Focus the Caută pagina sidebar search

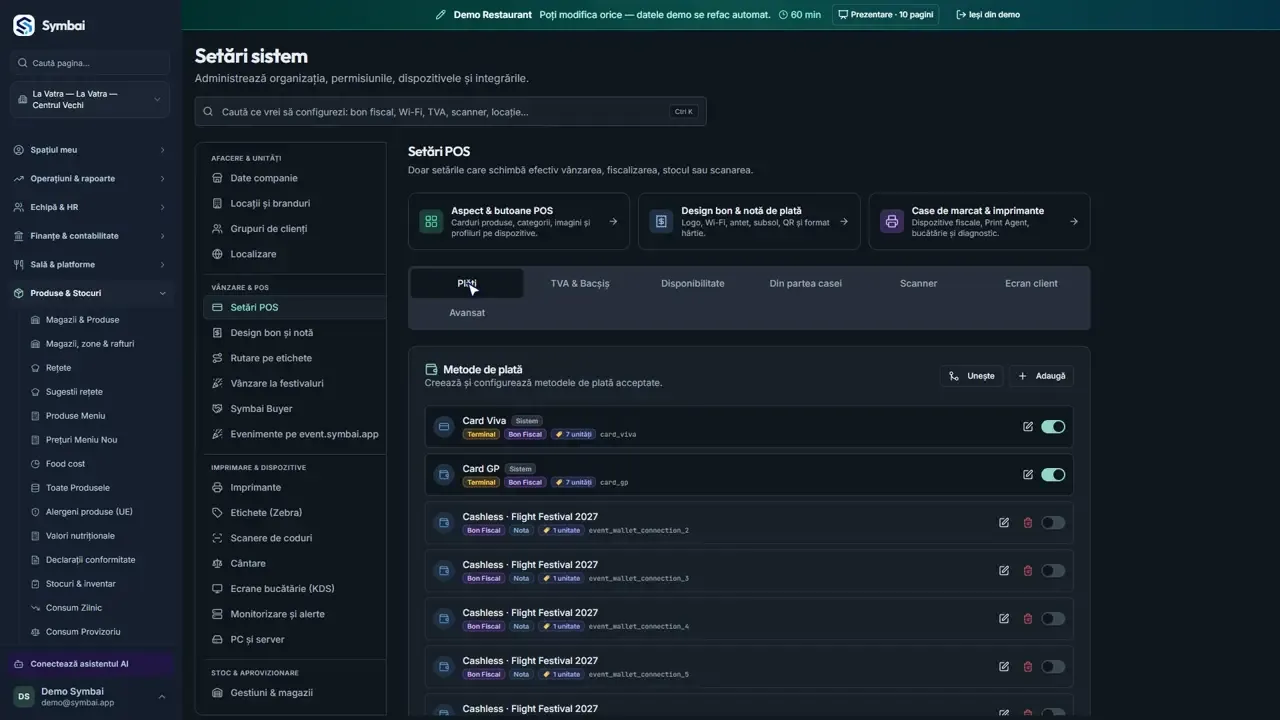click(x=90, y=63)
